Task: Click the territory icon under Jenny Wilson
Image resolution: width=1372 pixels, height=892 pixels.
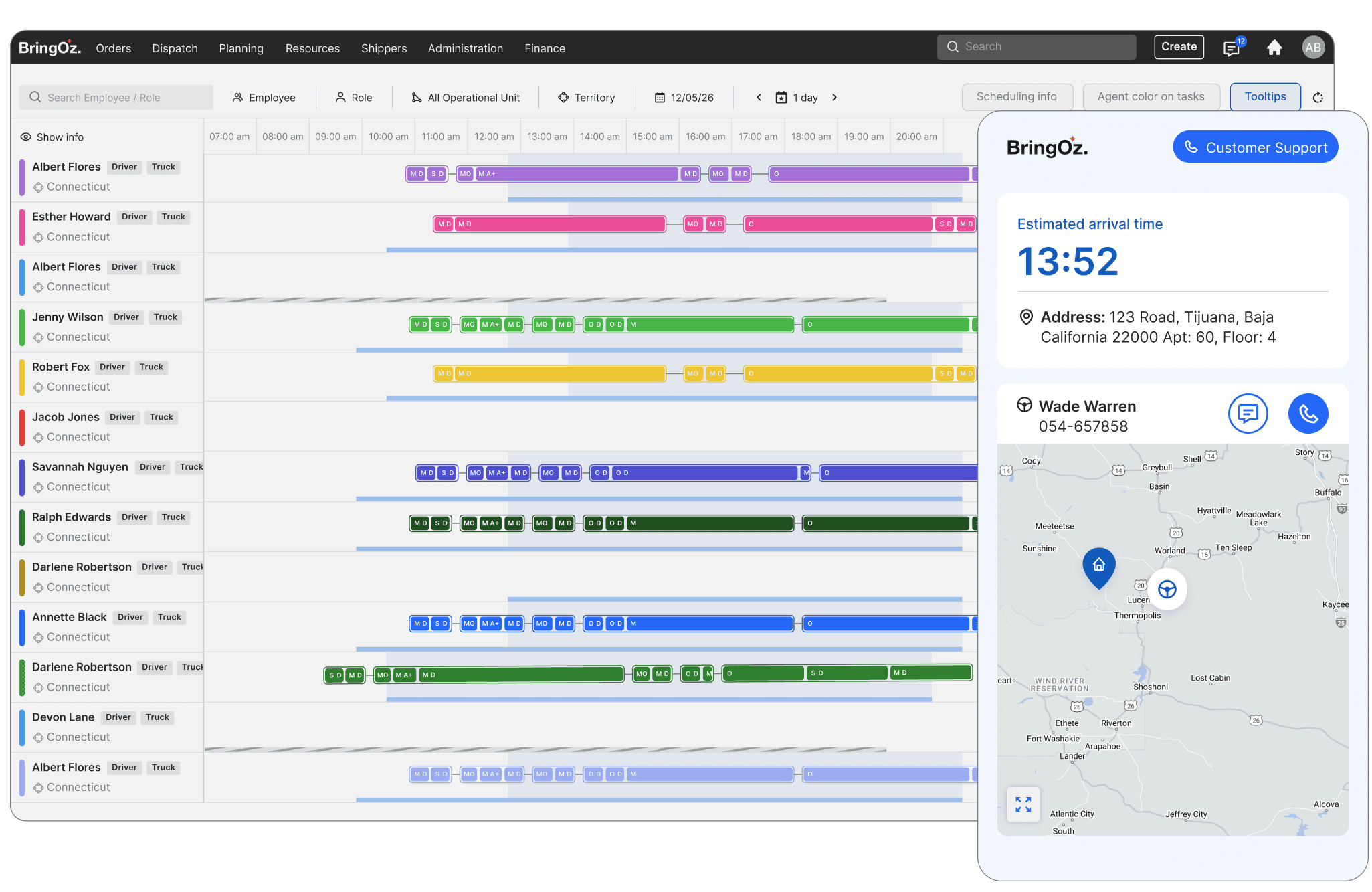Action: (x=38, y=337)
